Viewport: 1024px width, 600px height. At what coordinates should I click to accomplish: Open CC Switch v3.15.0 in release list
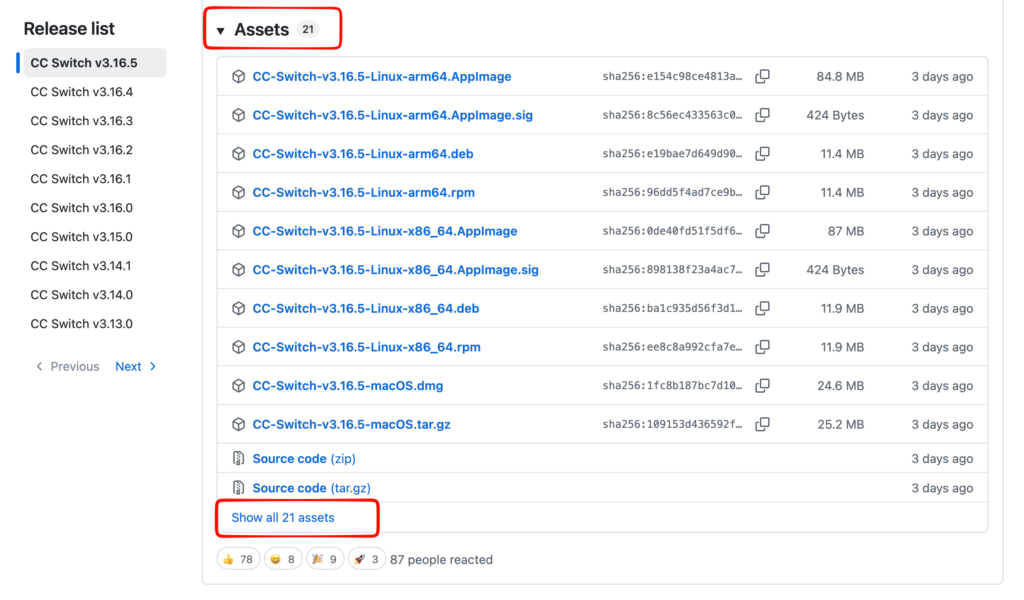(x=82, y=237)
